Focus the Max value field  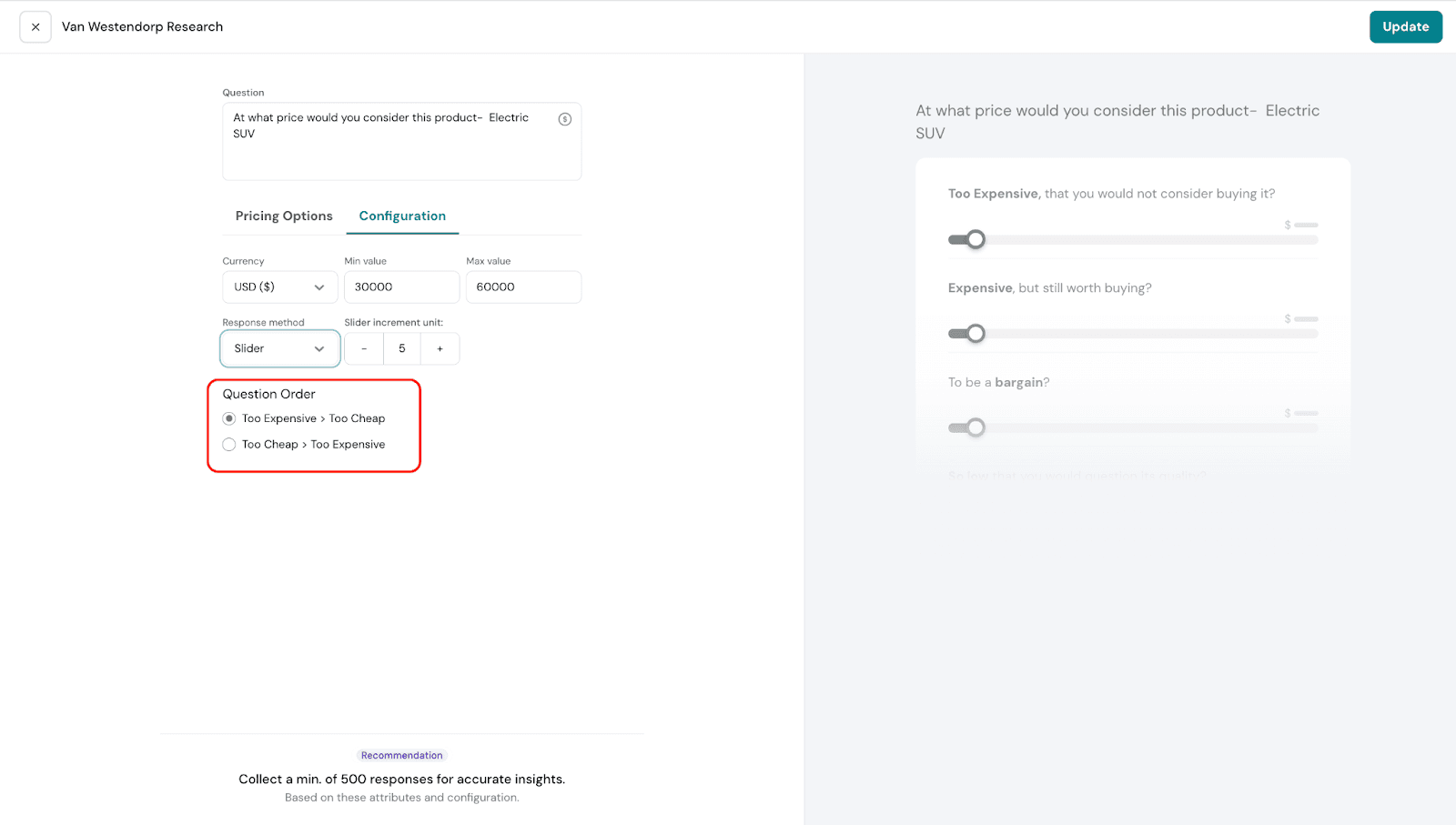523,287
